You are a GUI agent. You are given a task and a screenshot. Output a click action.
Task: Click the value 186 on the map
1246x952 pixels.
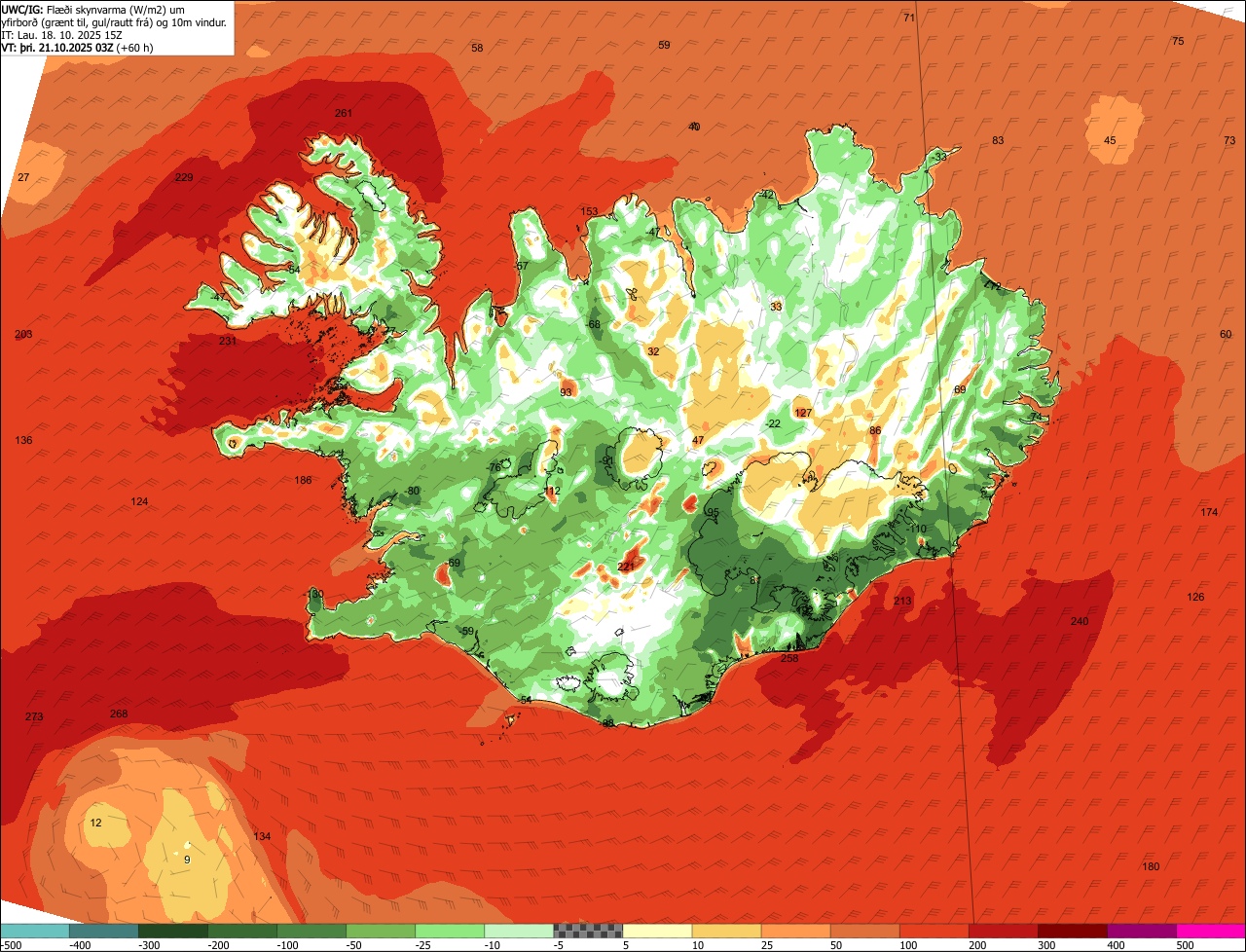tap(304, 480)
